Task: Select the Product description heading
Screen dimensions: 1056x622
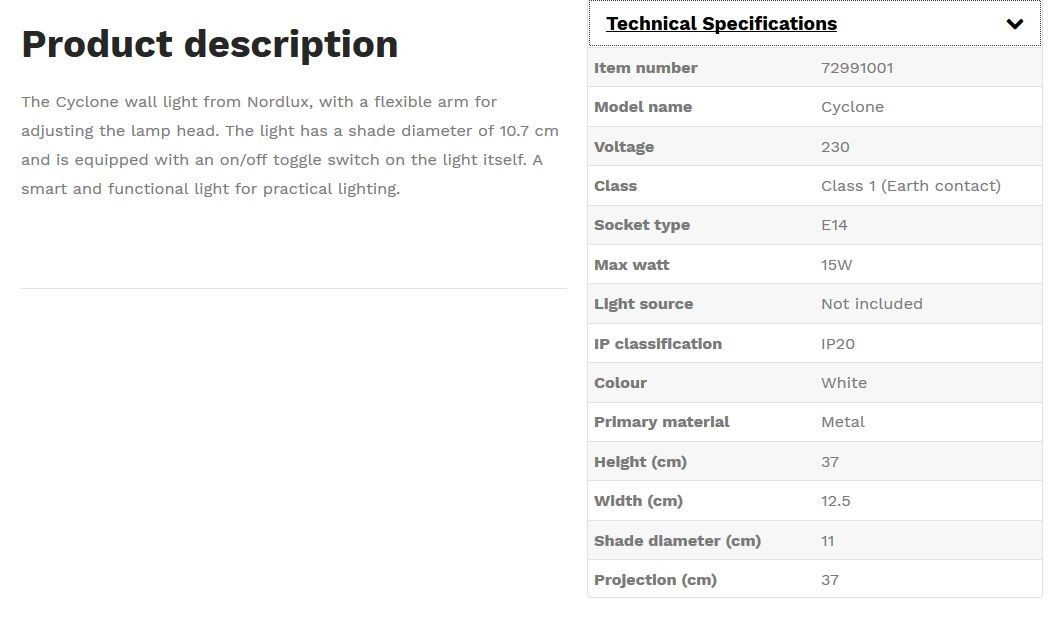Action: tap(209, 44)
